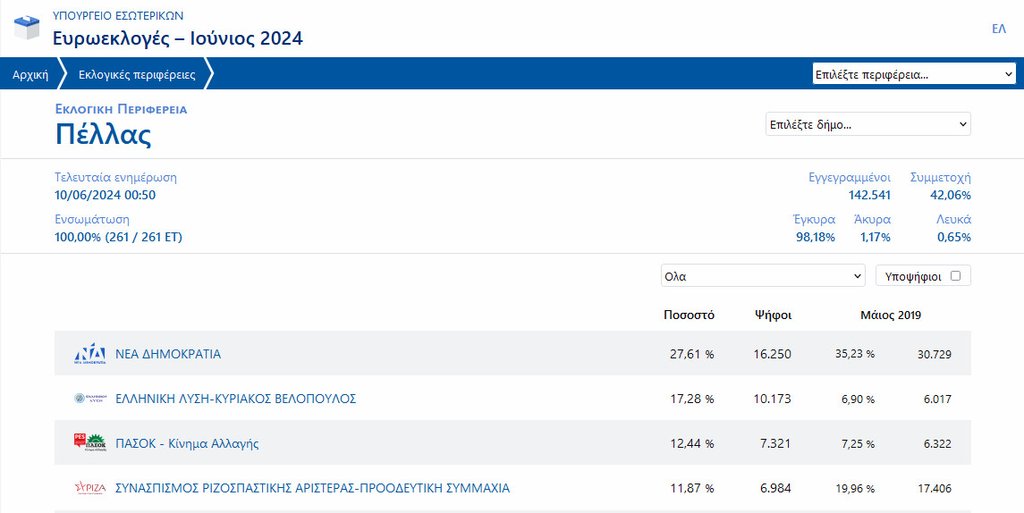Viewport: 1024px width, 513px height.
Task: Click Elliniki Lysi 2019 percentage 6,90 %
Action: point(857,399)
